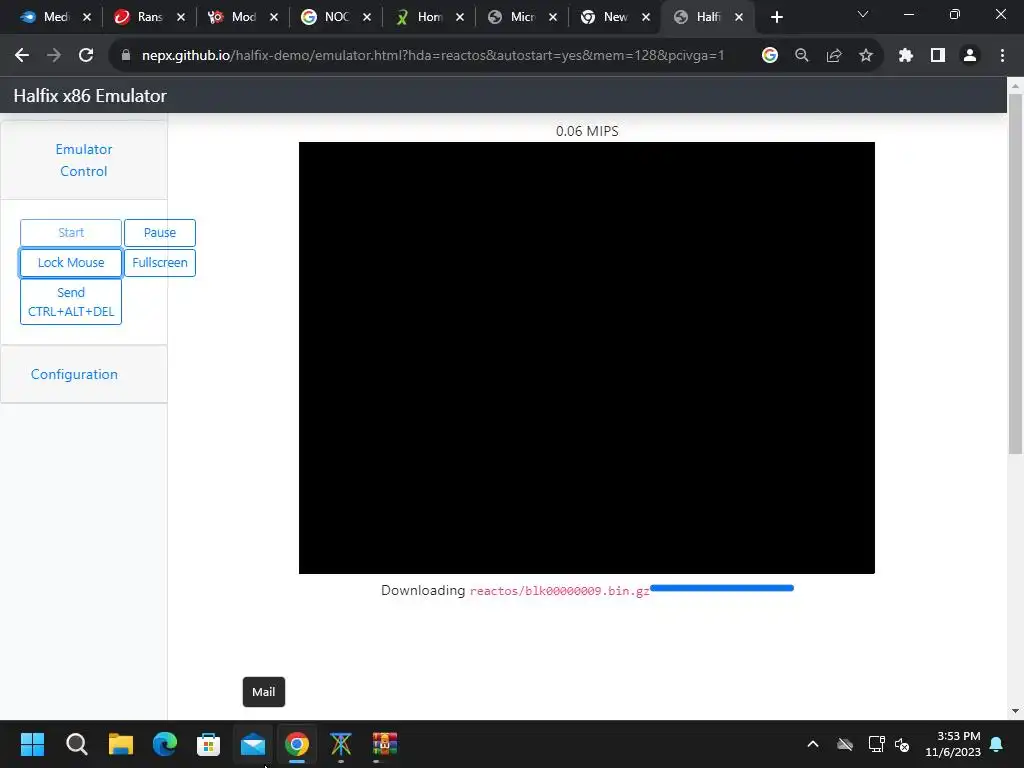Open File Explorer from taskbar
Image resolution: width=1024 pixels, height=768 pixels.
(121, 744)
